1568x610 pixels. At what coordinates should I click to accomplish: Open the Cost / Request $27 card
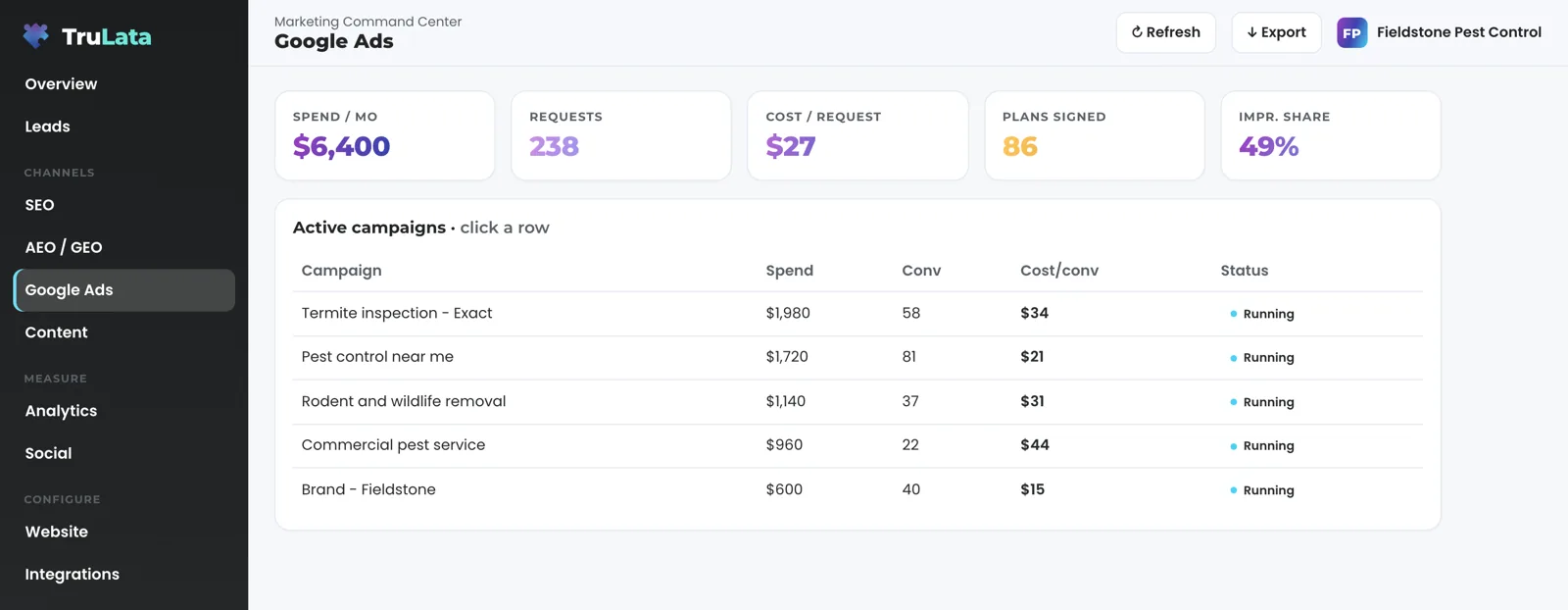pos(857,135)
